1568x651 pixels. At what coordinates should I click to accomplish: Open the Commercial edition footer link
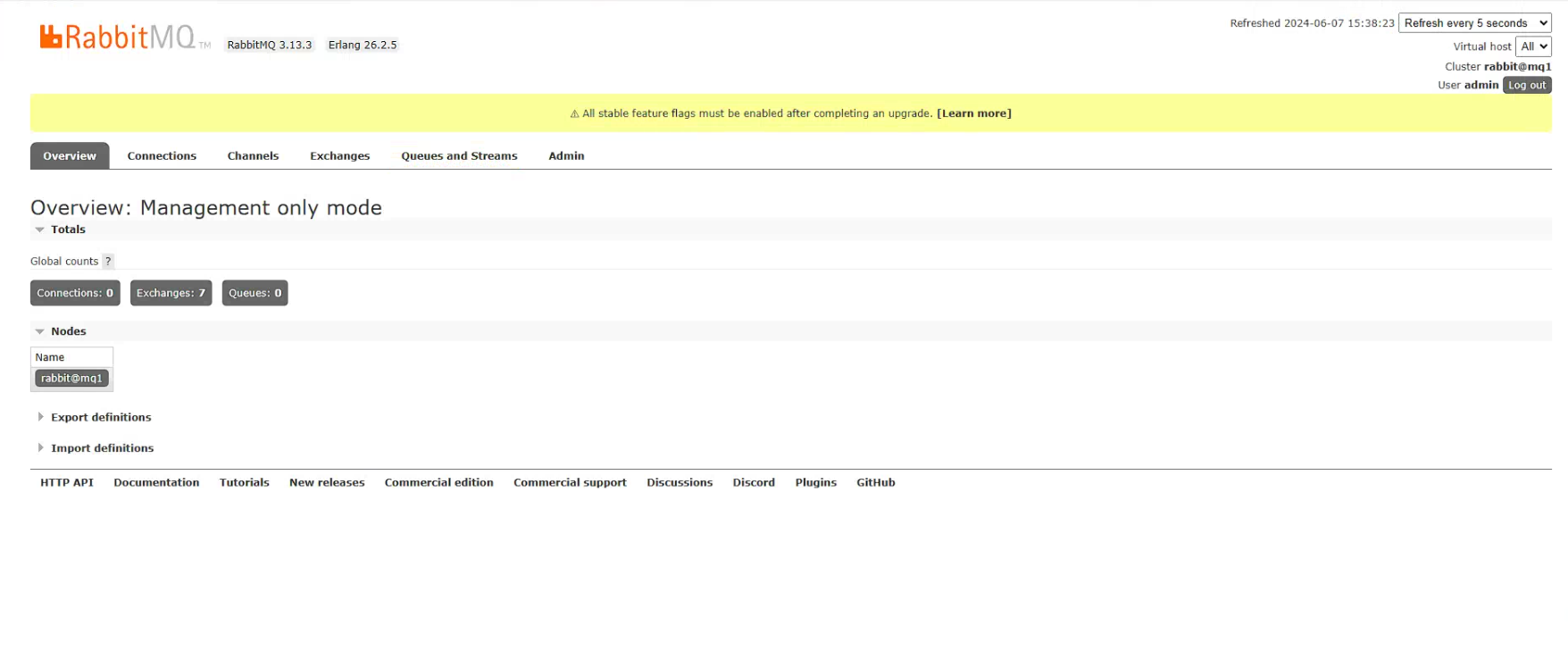coord(438,482)
